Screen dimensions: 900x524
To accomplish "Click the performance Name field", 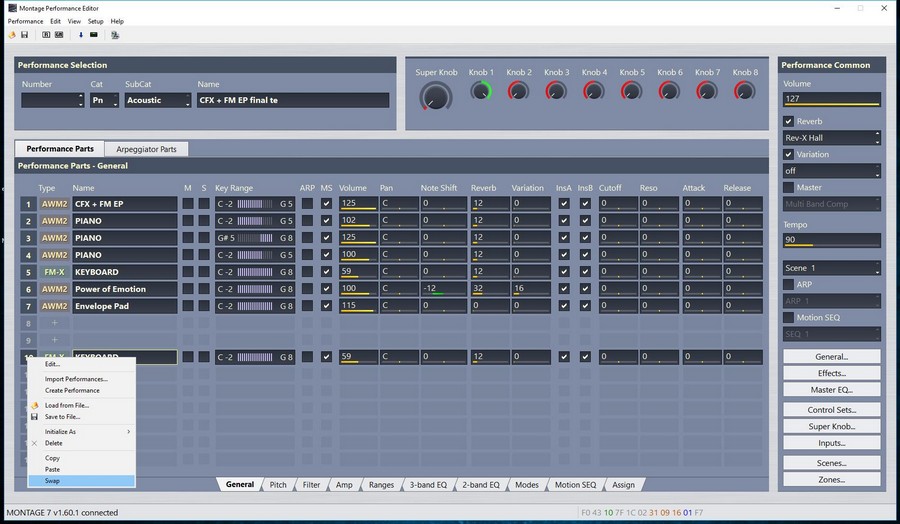I will (x=293, y=100).
